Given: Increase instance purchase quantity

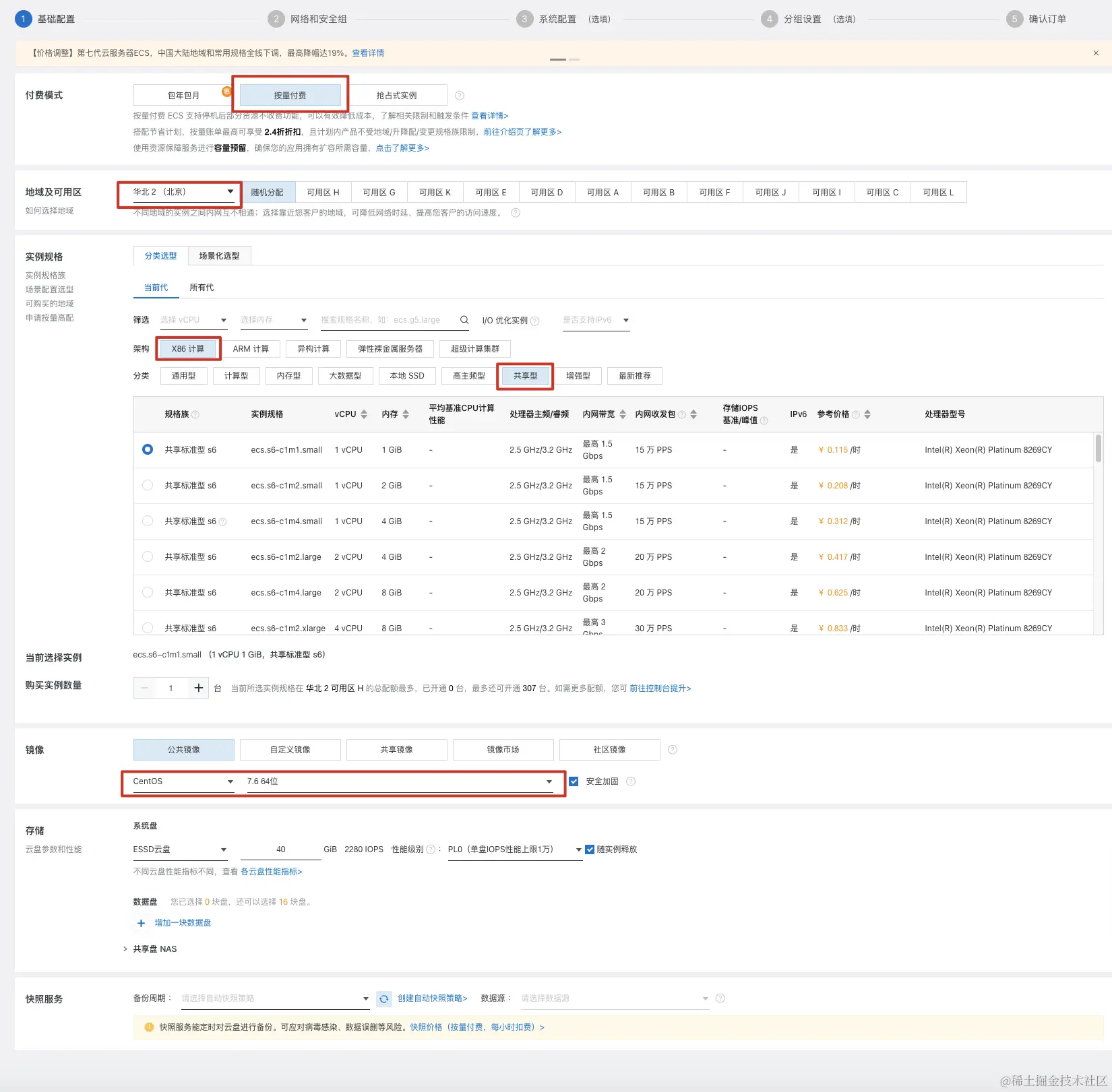Looking at the screenshot, I should click(x=198, y=688).
